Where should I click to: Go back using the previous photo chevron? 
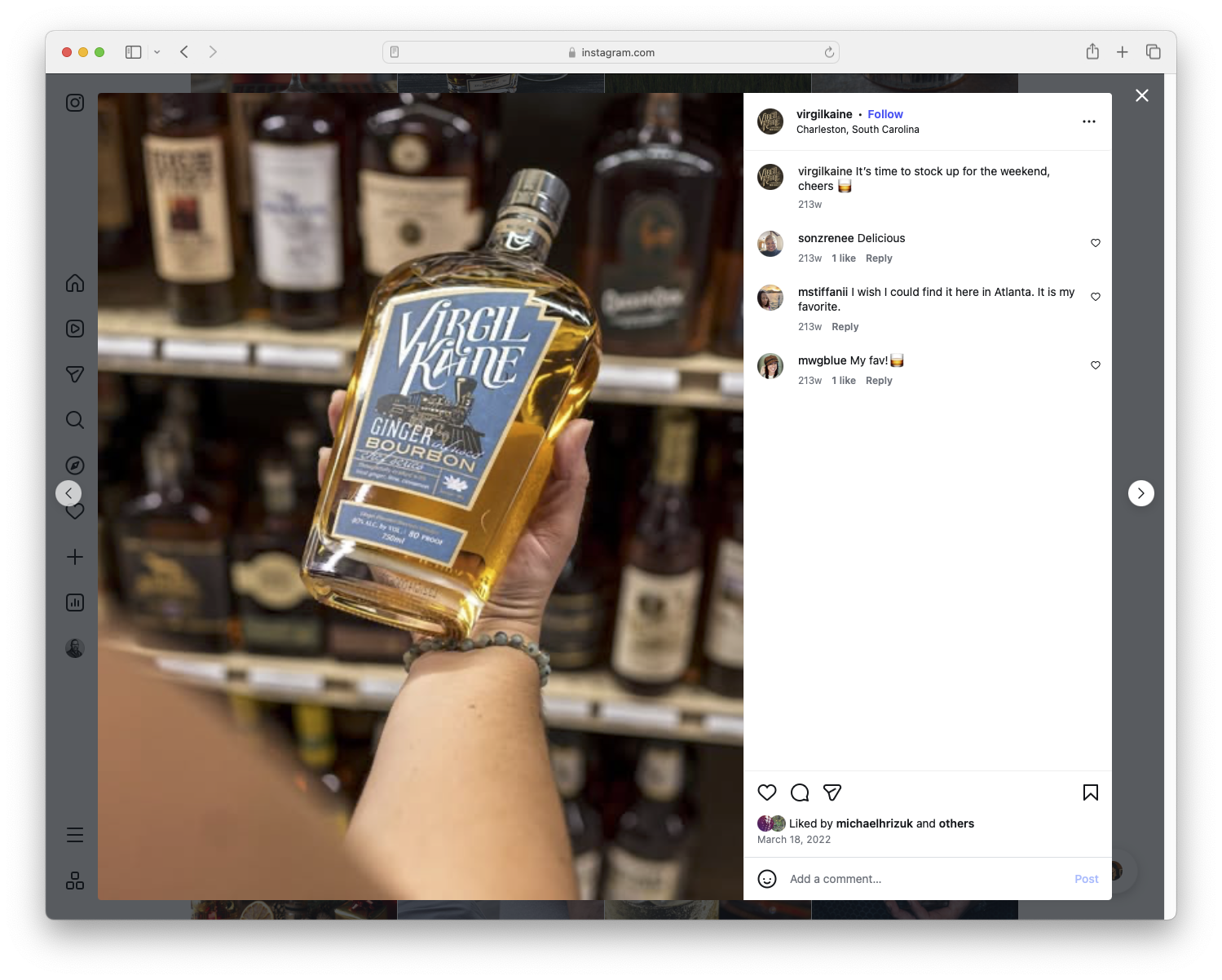click(x=68, y=492)
